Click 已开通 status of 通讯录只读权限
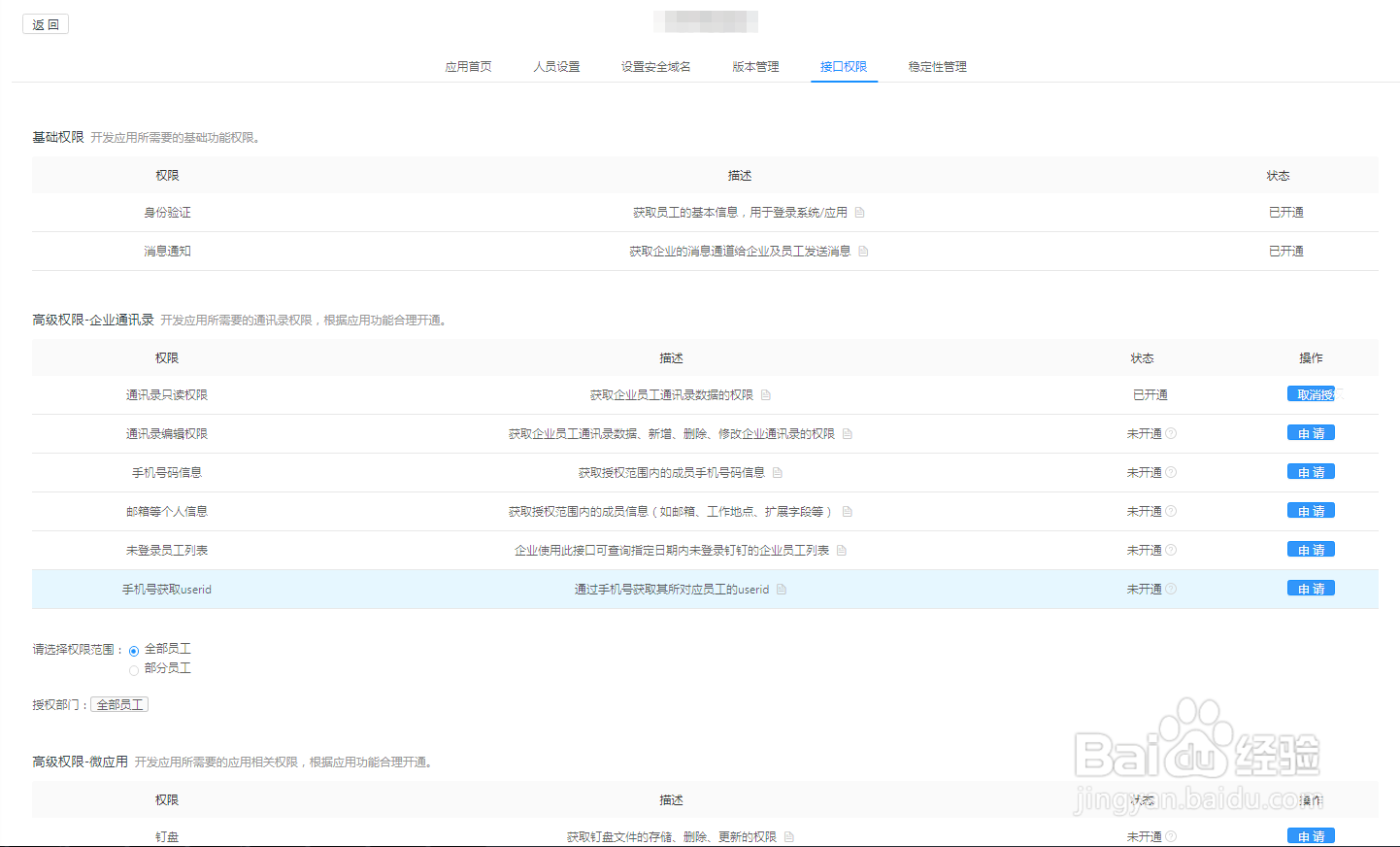This screenshot has width=1400, height=847. coord(1150,395)
